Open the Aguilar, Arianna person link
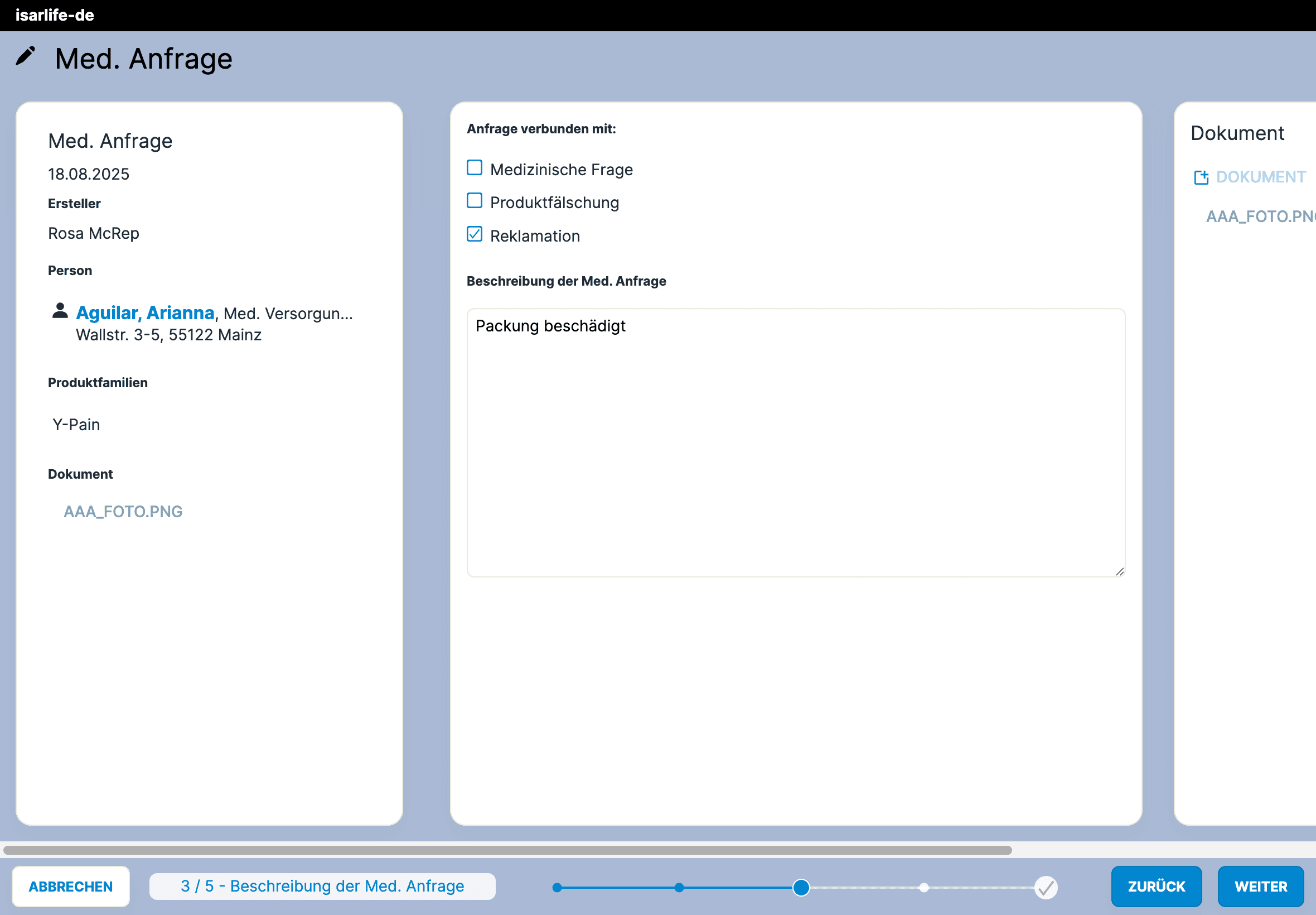Screen dimensions: 1316x915 pos(145,313)
